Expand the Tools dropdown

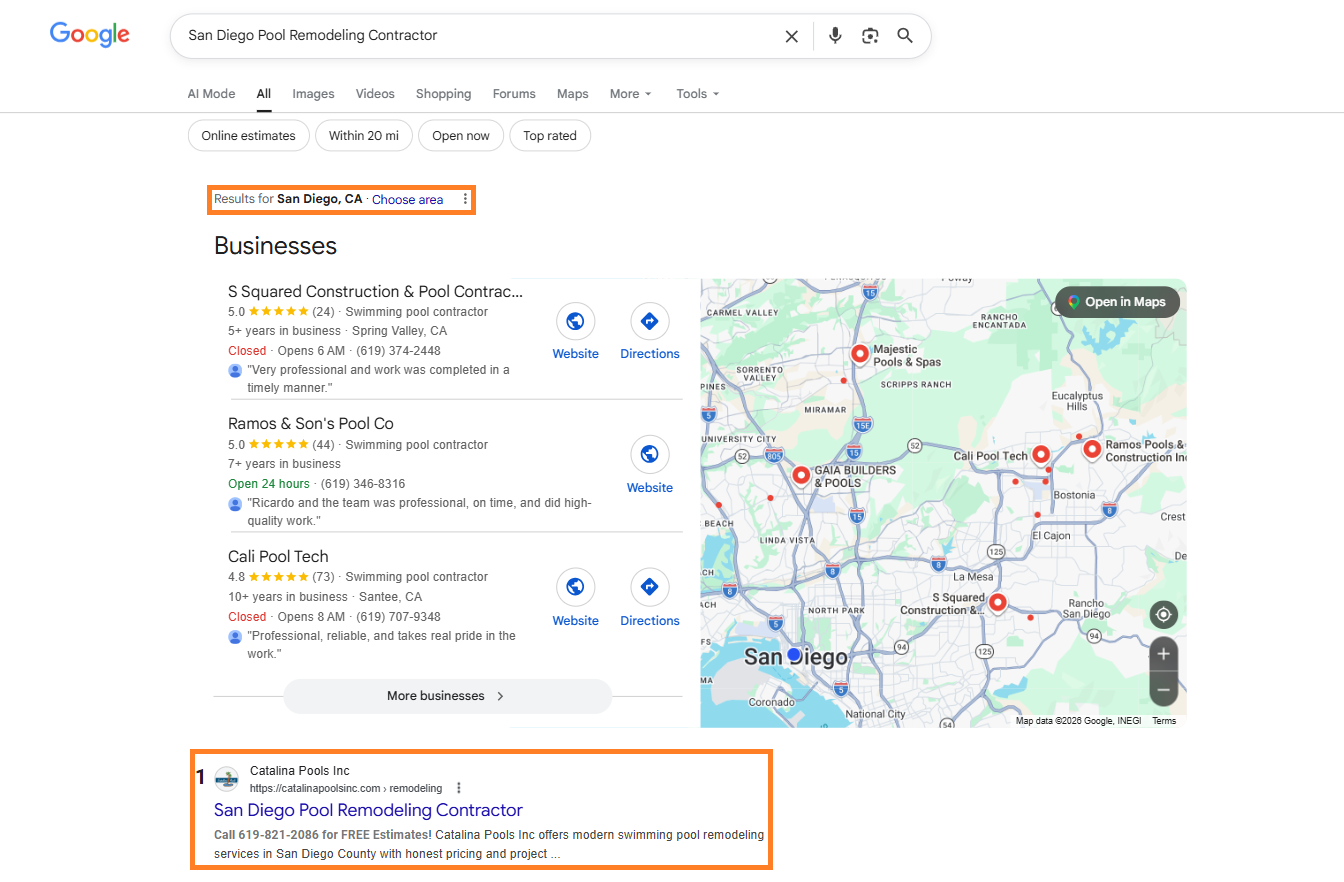click(x=698, y=94)
